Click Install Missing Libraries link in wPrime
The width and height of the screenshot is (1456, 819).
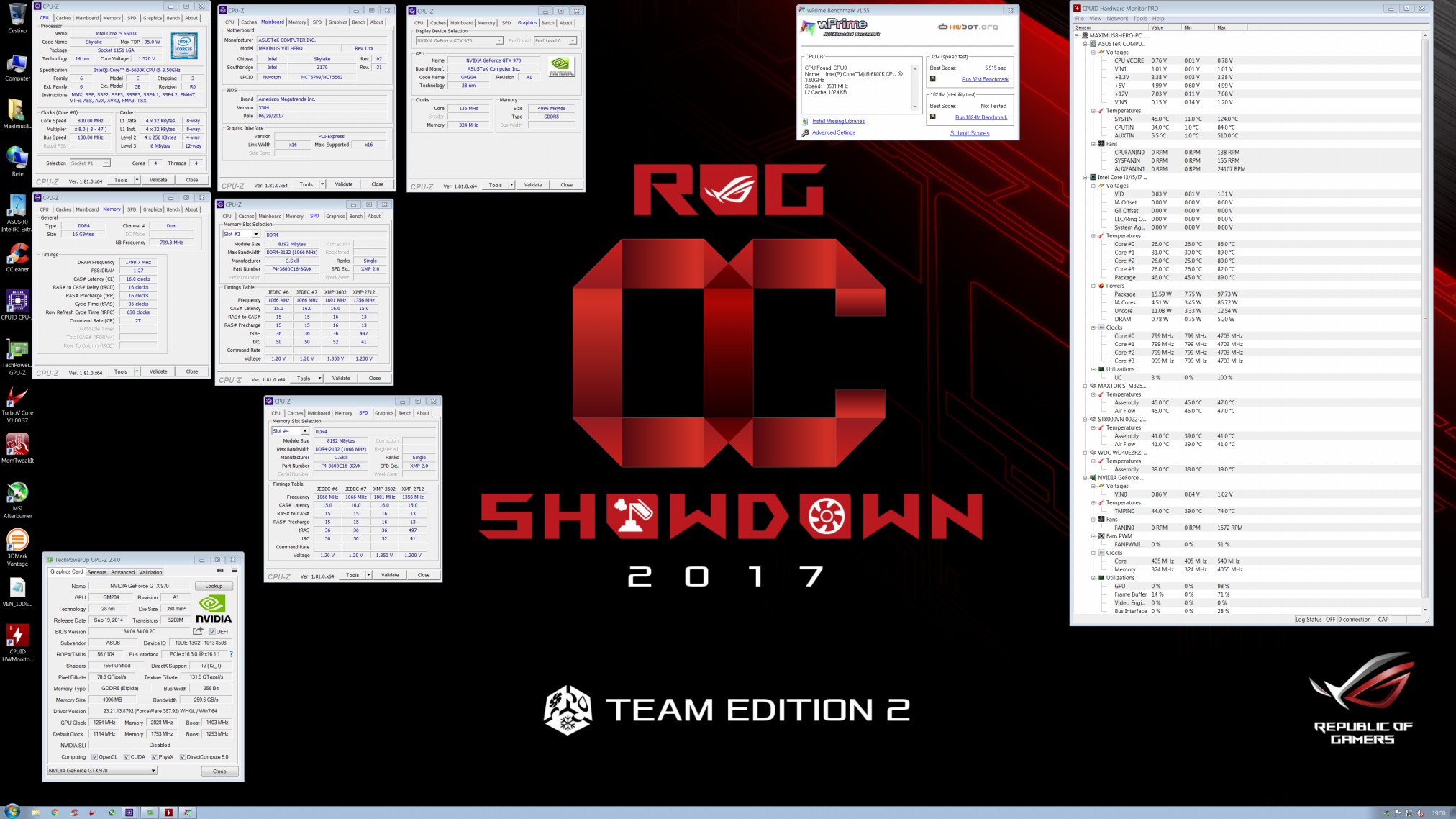coord(838,121)
